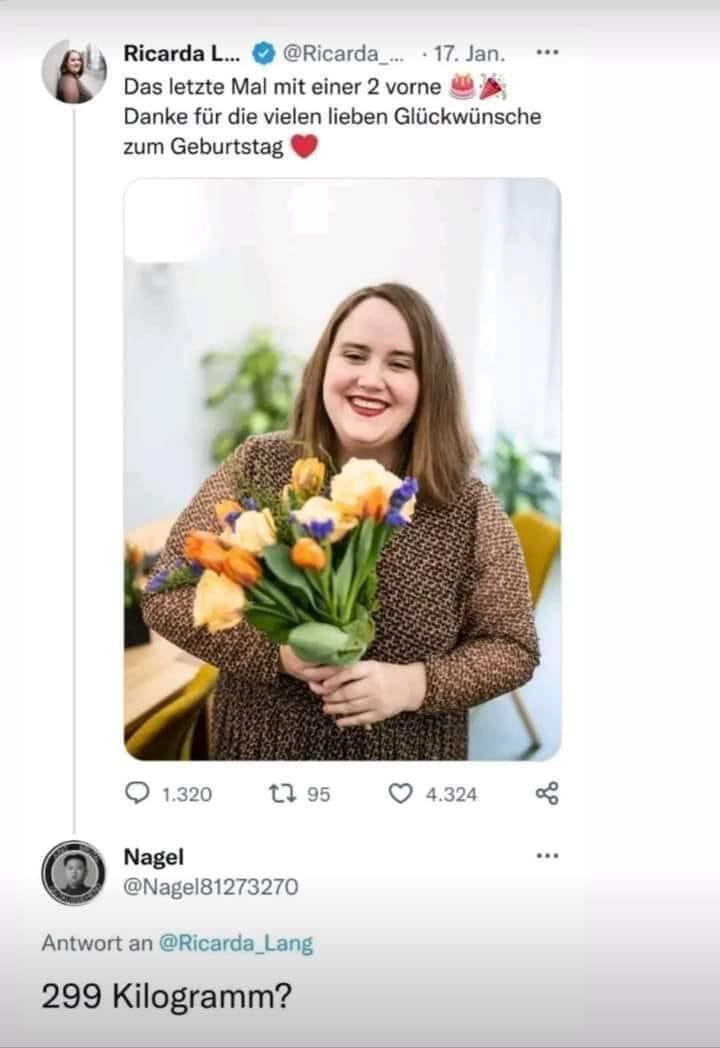The height and width of the screenshot is (1048, 720).
Task: View Nagel's profile picture
Action: (x=74, y=872)
